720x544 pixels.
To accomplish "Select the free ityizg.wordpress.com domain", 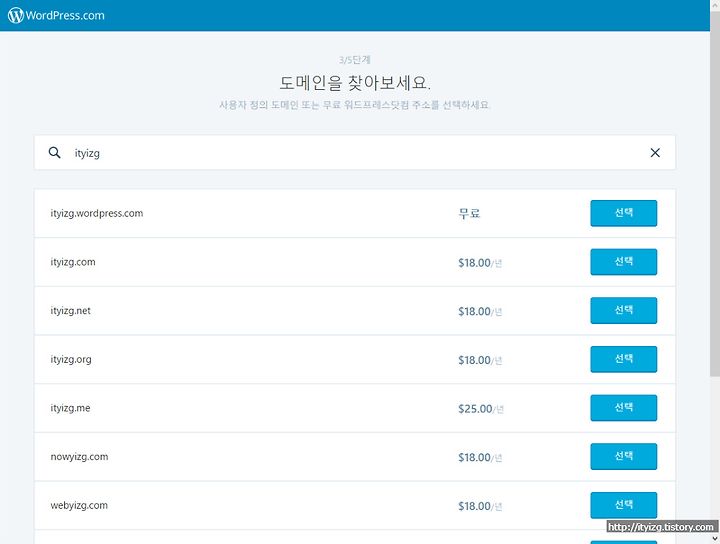I will pyautogui.click(x=624, y=213).
